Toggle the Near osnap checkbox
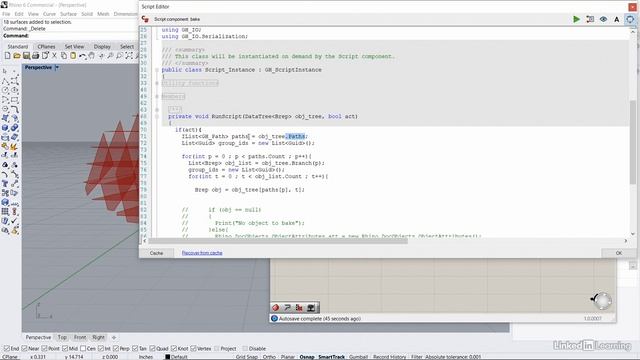640x360 pixels. coord(24,349)
